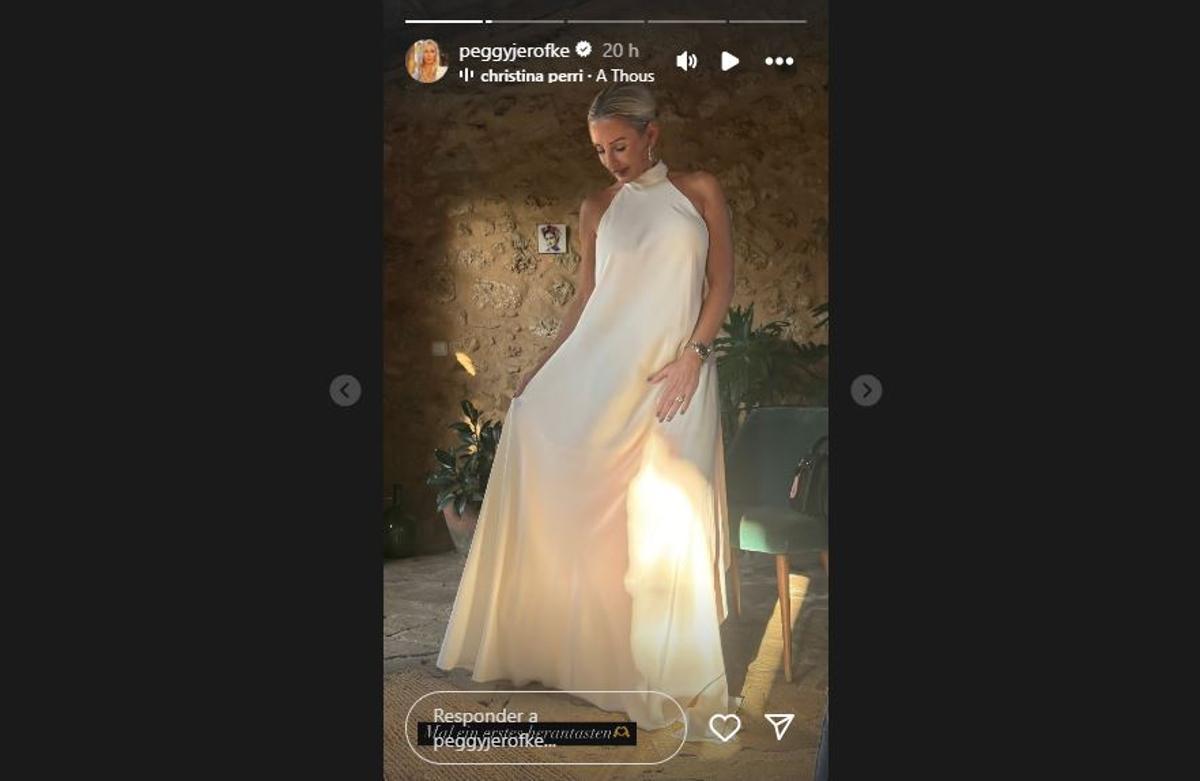Click the peggyjerofke username link

click(x=514, y=50)
